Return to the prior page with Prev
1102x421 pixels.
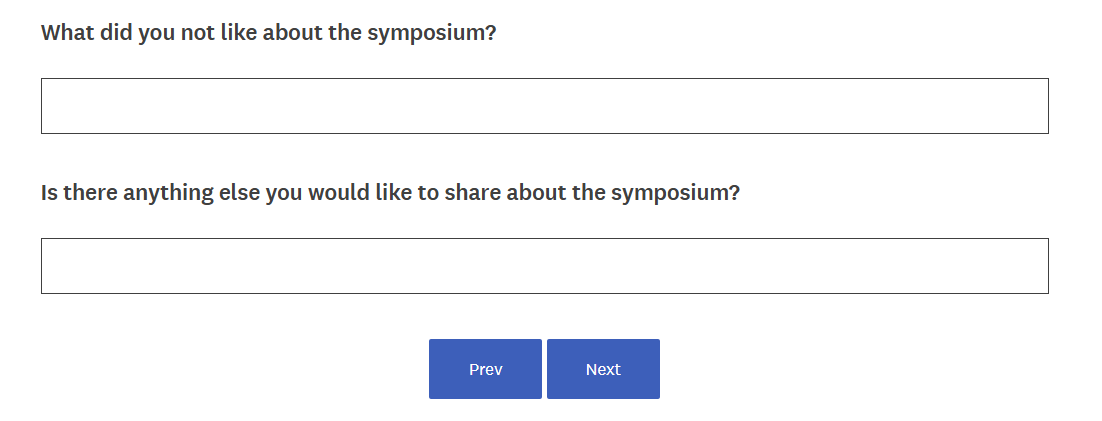pyautogui.click(x=485, y=369)
